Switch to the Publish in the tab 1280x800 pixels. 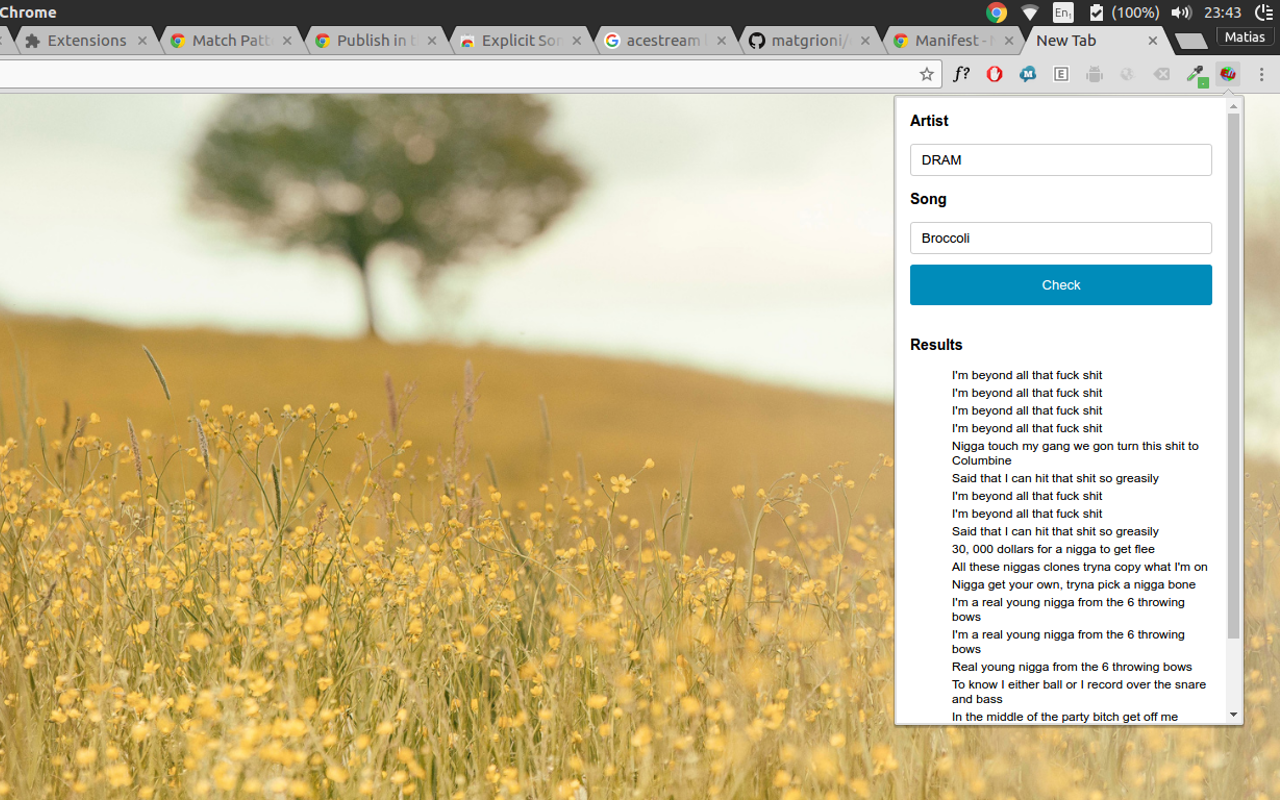tap(375, 41)
